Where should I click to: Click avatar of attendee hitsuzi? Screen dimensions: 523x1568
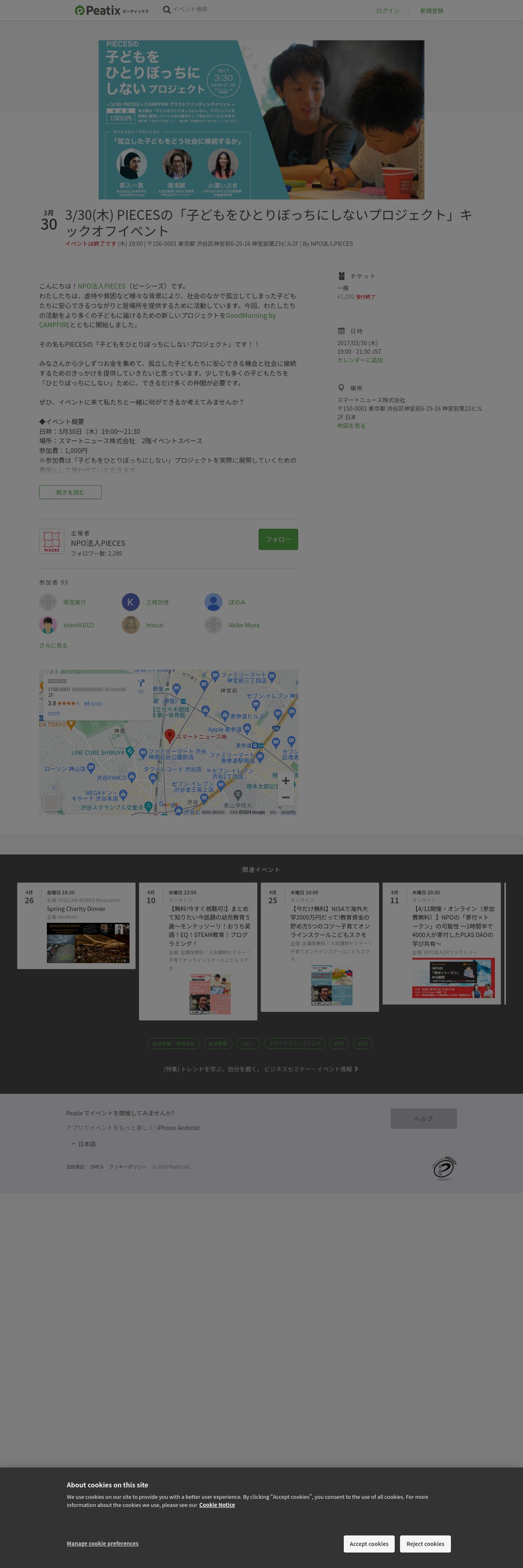pos(131,625)
